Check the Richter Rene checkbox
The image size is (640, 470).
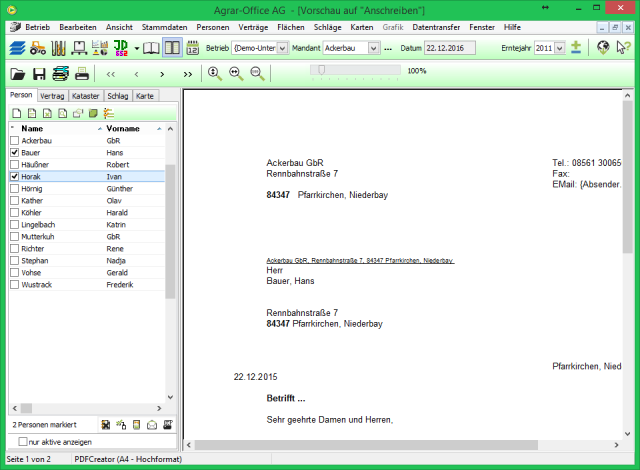(x=15, y=249)
